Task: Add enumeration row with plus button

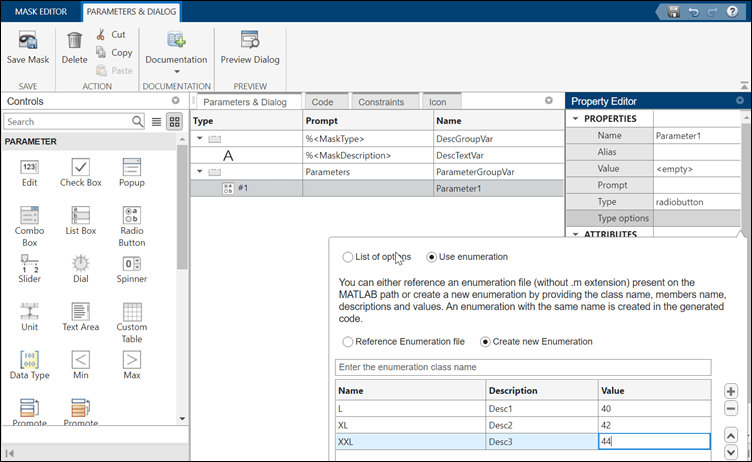Action: (x=731, y=391)
